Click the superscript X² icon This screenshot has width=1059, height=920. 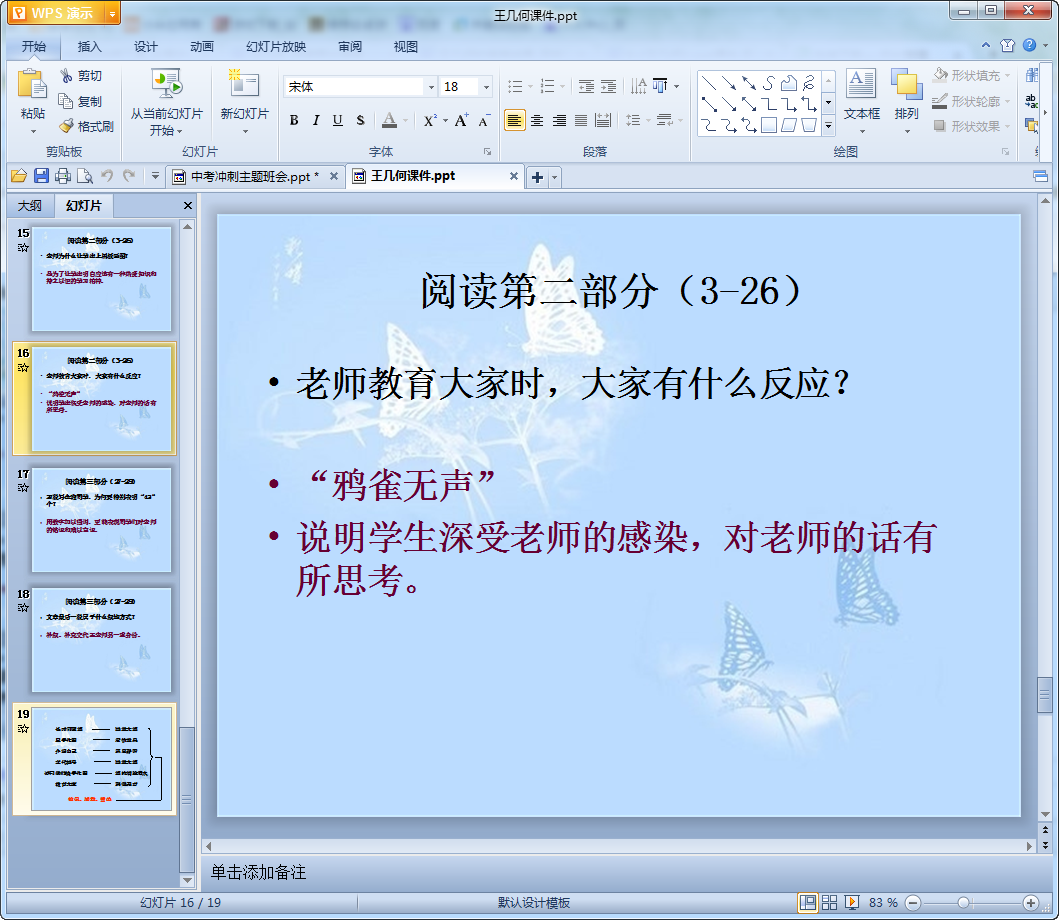(x=430, y=120)
